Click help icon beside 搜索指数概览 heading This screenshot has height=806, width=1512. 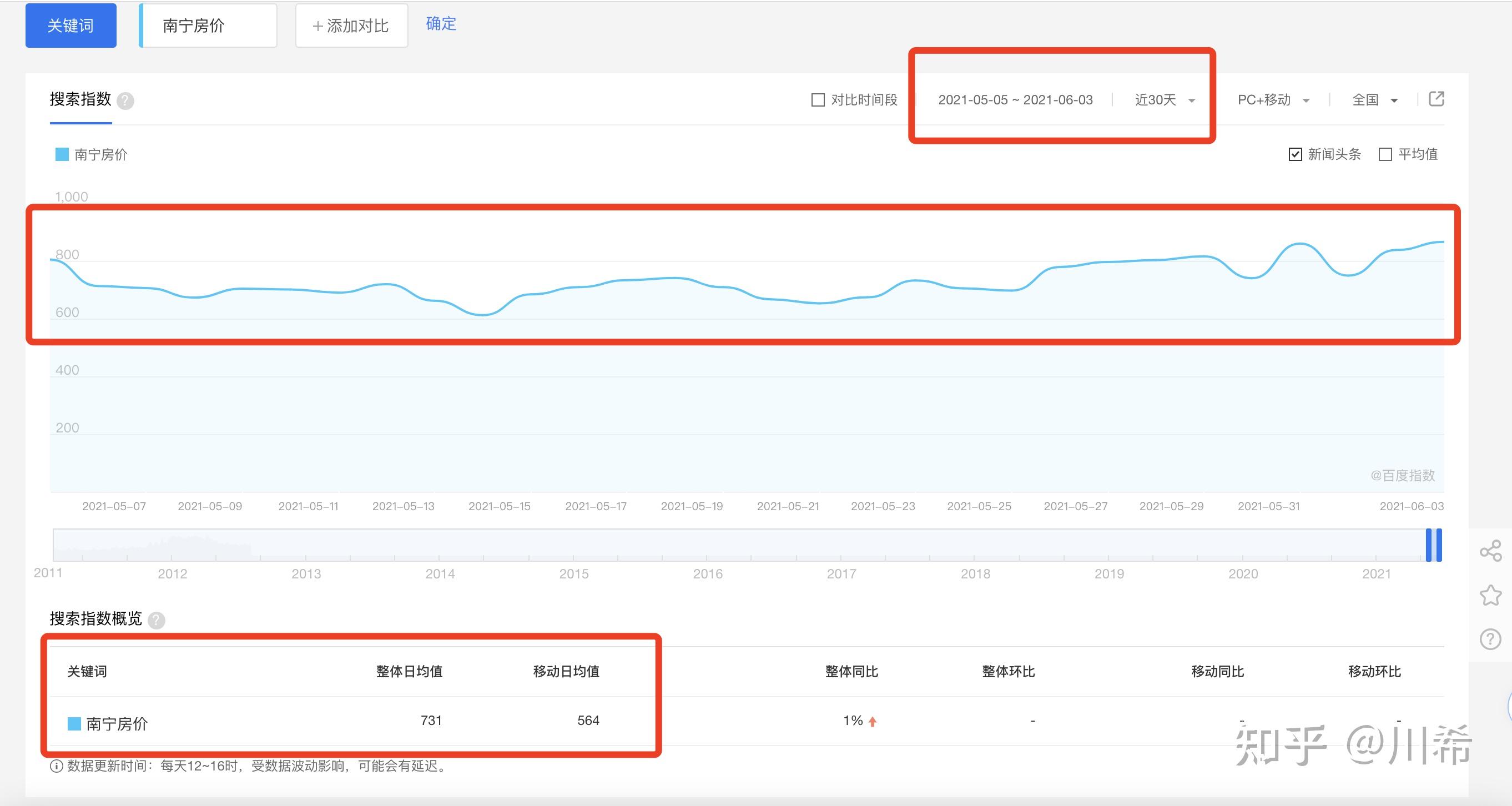[x=156, y=620]
